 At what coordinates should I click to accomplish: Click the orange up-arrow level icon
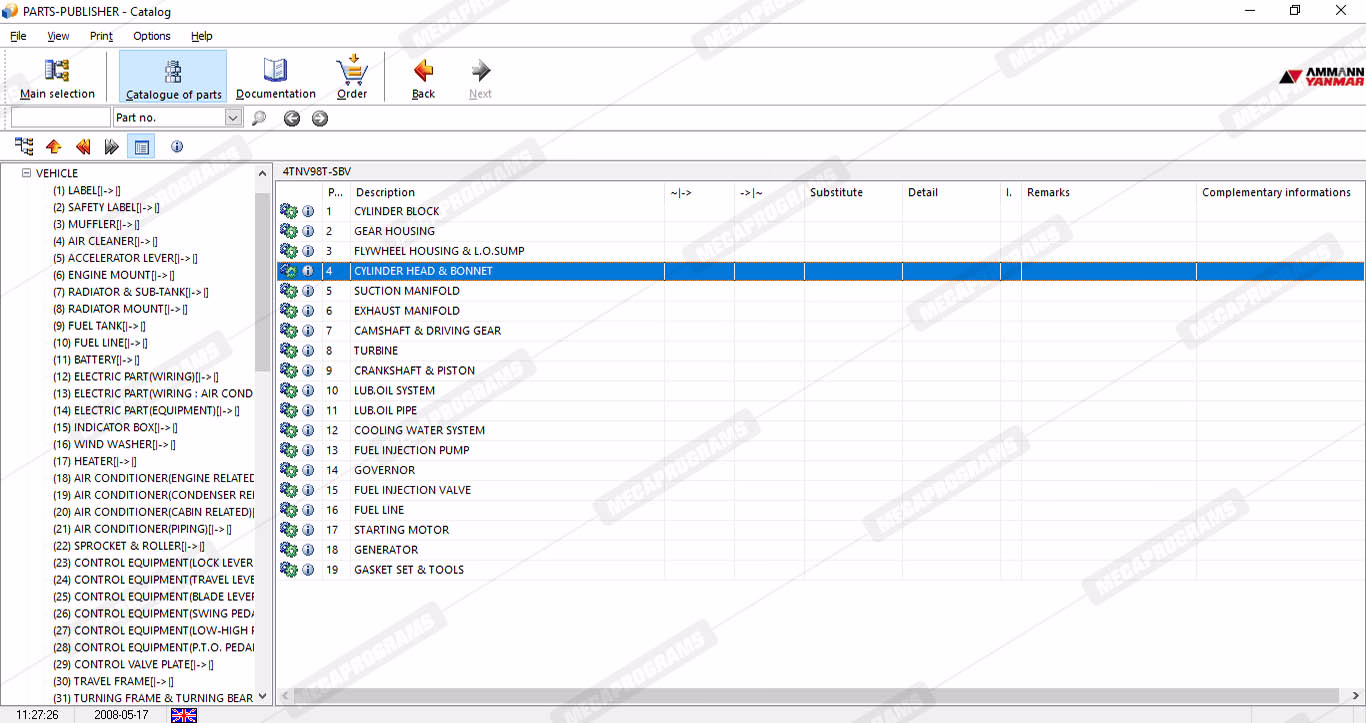pos(54,147)
